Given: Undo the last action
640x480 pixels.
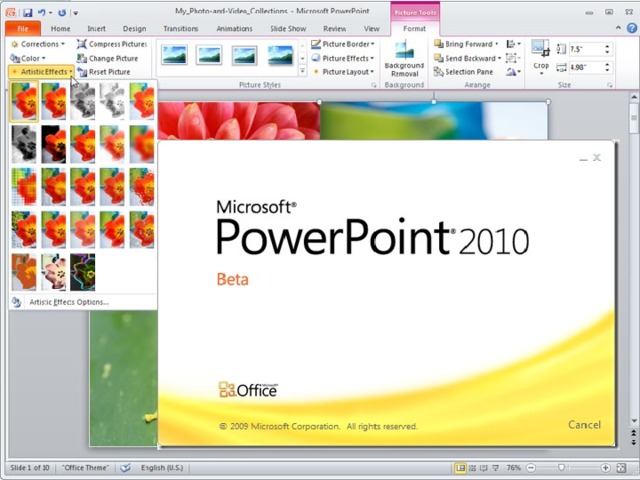Looking at the screenshot, I should pyautogui.click(x=42, y=13).
